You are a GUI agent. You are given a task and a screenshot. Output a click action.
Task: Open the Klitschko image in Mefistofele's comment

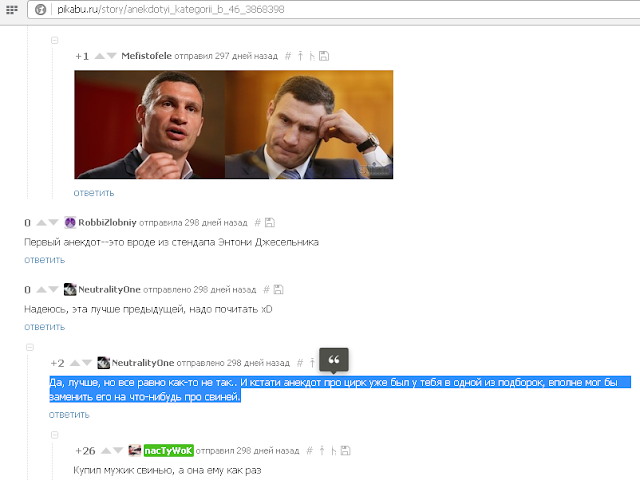click(x=233, y=124)
